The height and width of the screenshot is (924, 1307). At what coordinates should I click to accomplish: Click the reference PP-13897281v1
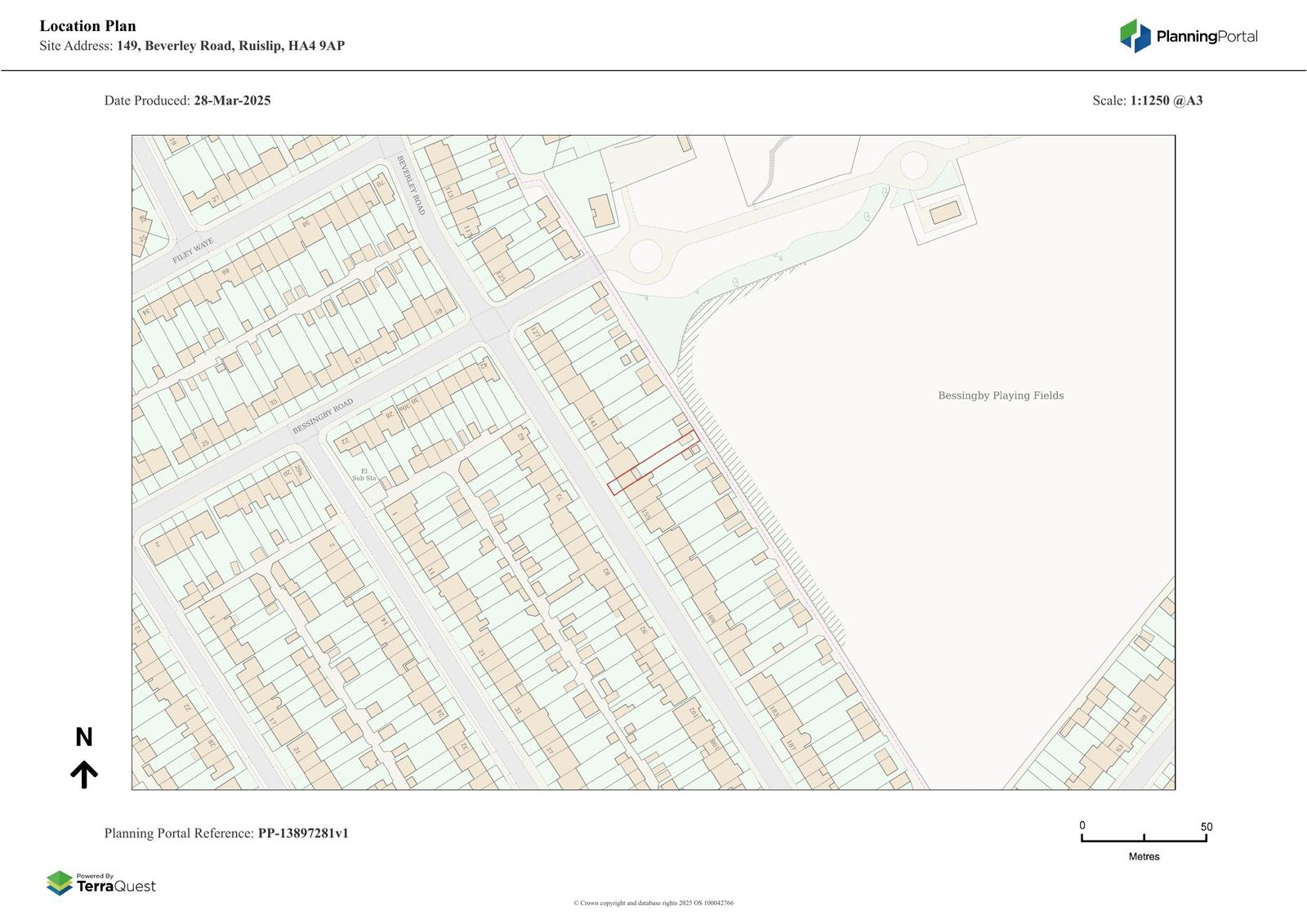pos(303,833)
